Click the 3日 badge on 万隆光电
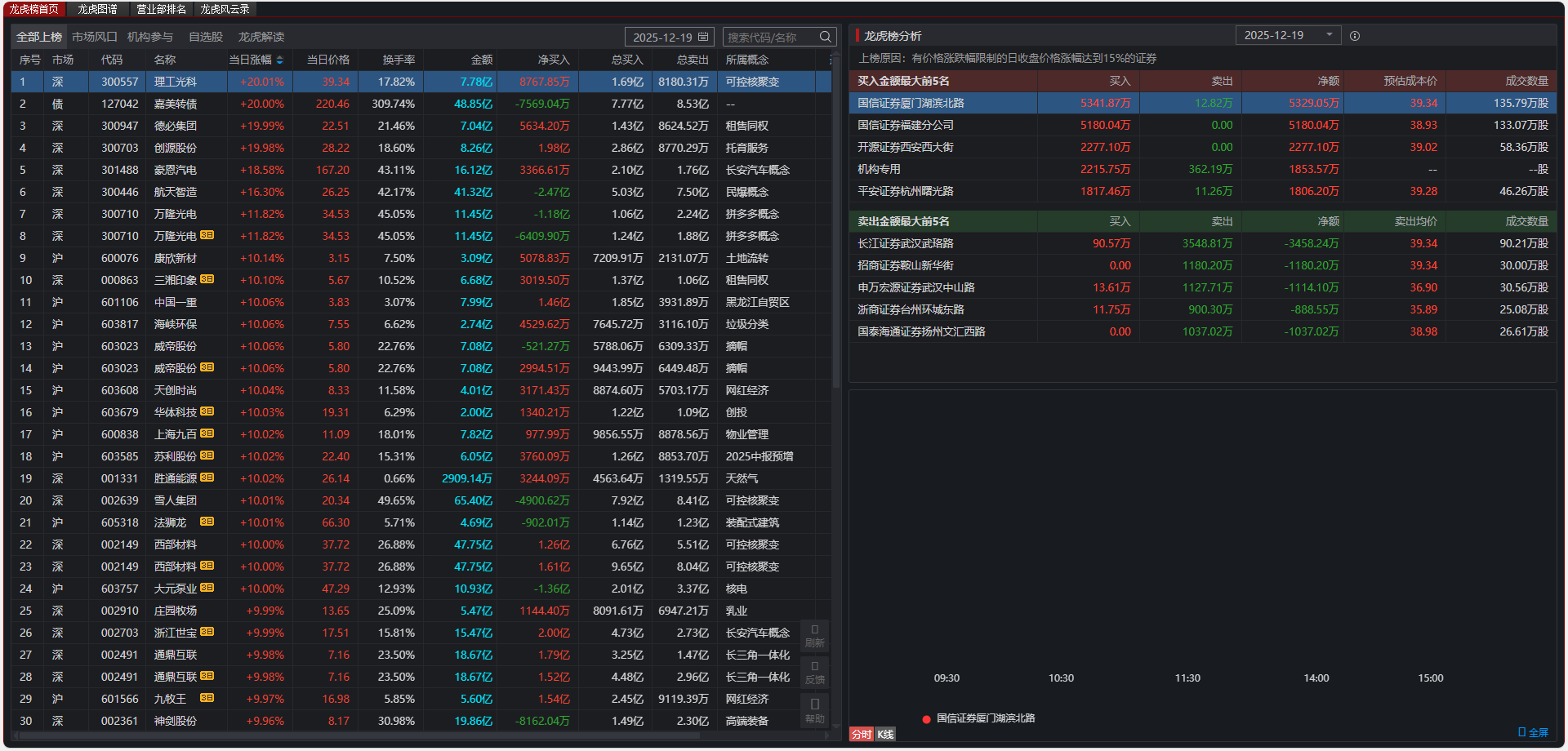Screen dimensions: 1568x751 pos(207,235)
